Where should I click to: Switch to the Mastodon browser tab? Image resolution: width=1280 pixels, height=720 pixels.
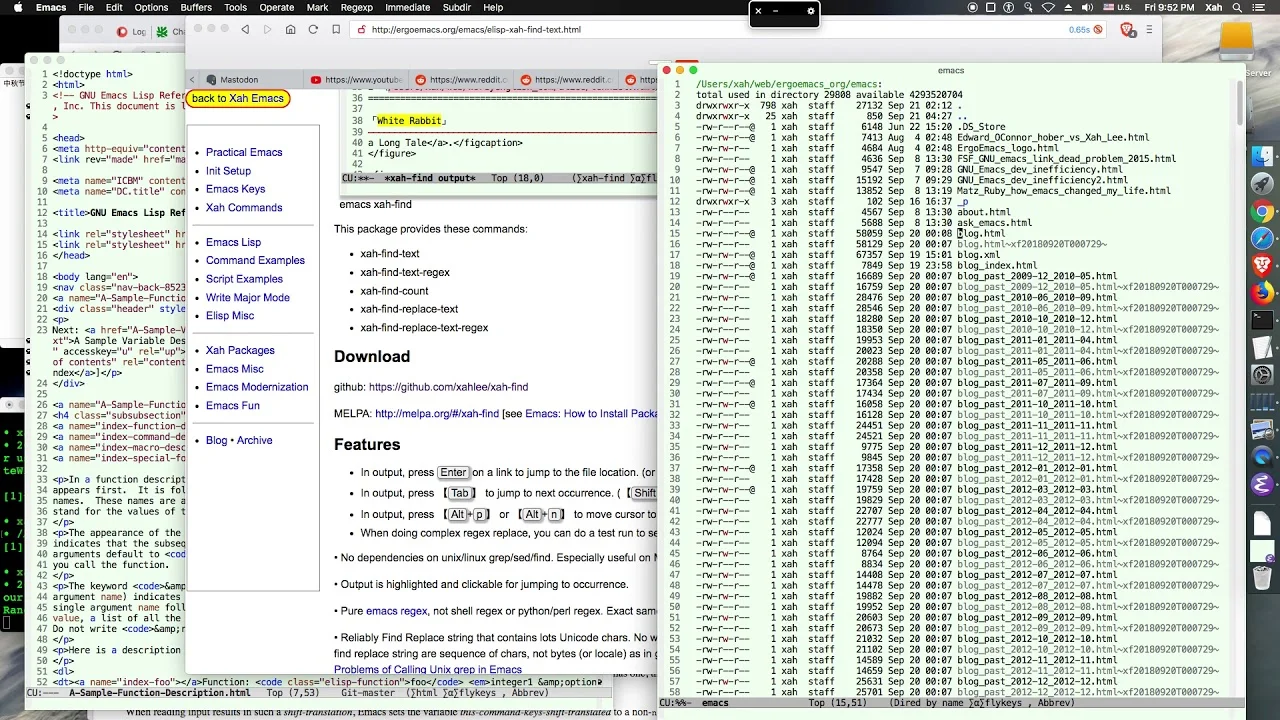point(239,80)
